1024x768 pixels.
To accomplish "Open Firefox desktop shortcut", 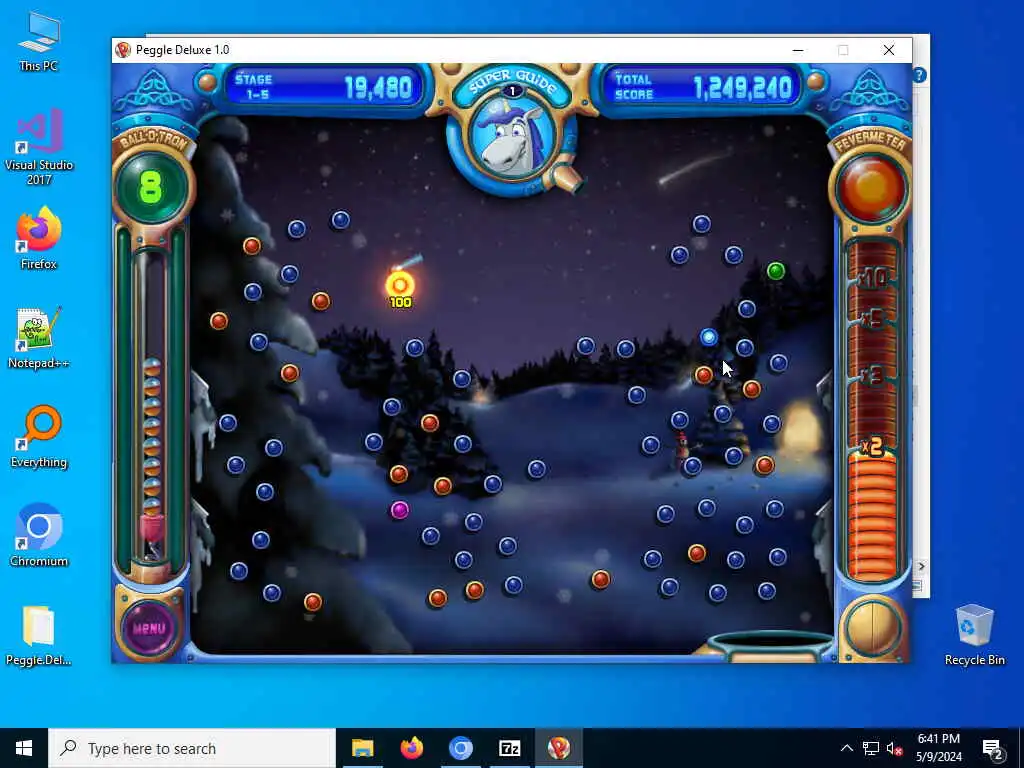I will pyautogui.click(x=39, y=238).
